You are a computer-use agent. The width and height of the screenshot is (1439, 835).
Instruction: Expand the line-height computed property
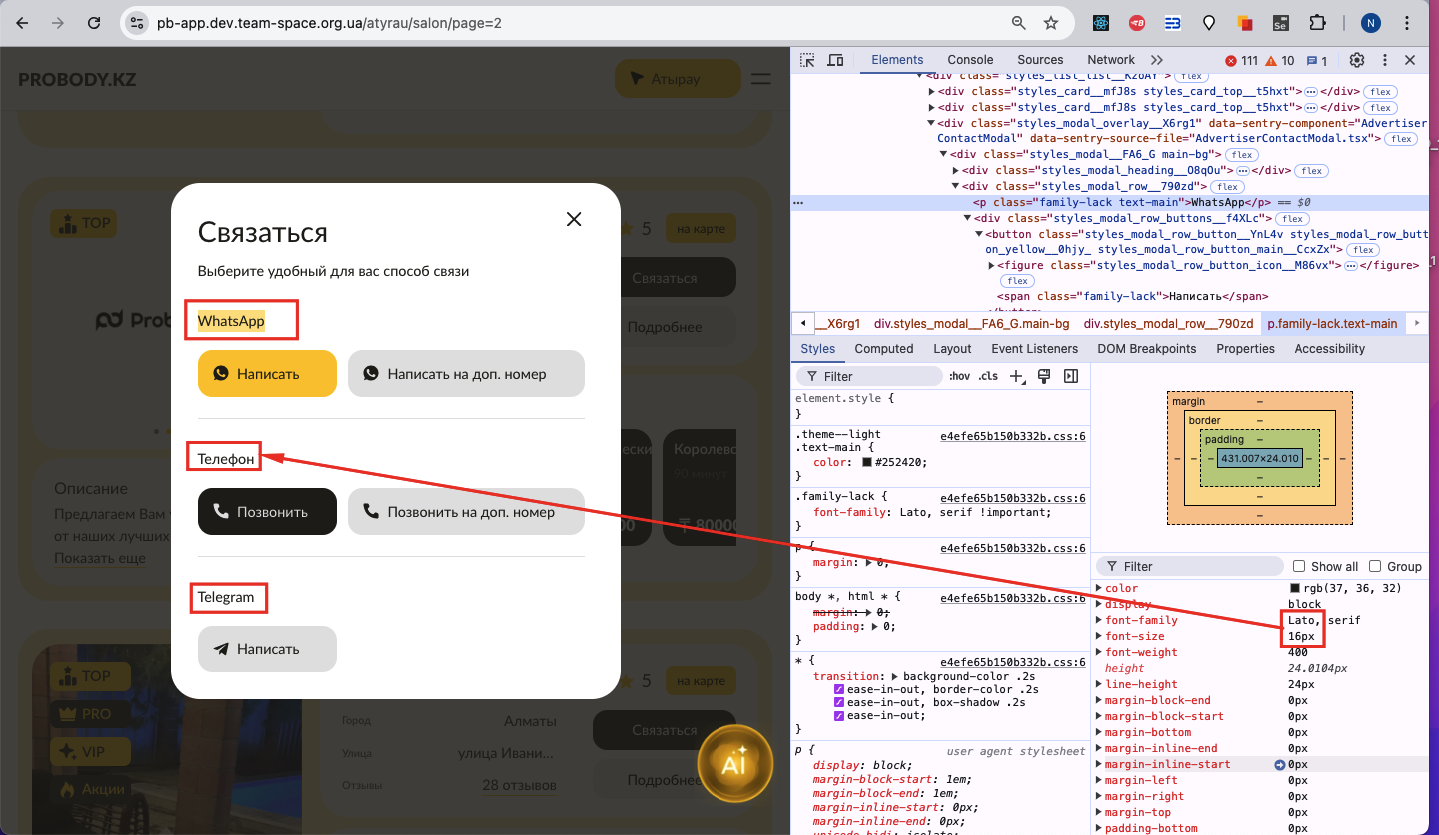pos(1099,685)
